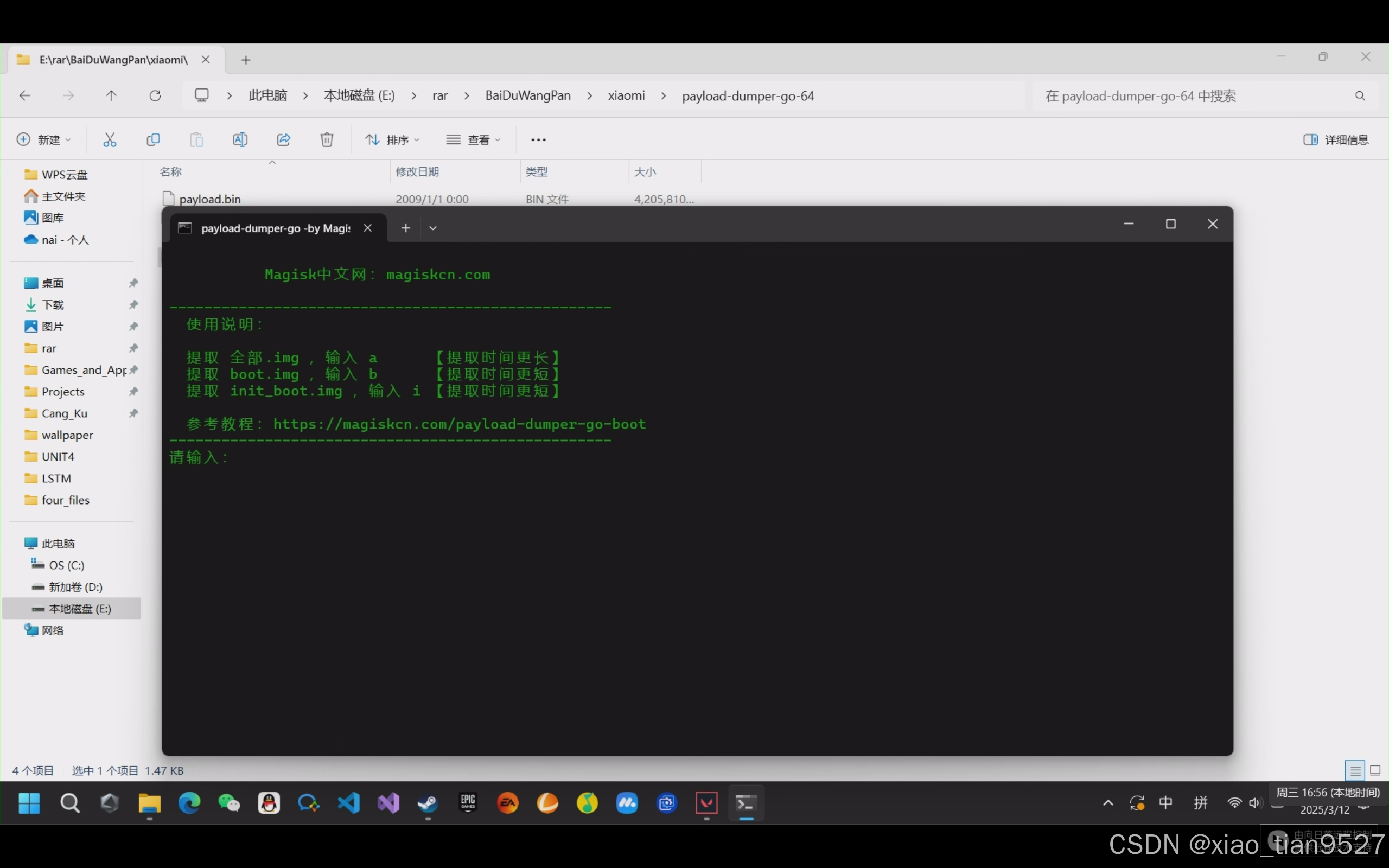Click the Cut scissors icon in toolbar

[110, 139]
